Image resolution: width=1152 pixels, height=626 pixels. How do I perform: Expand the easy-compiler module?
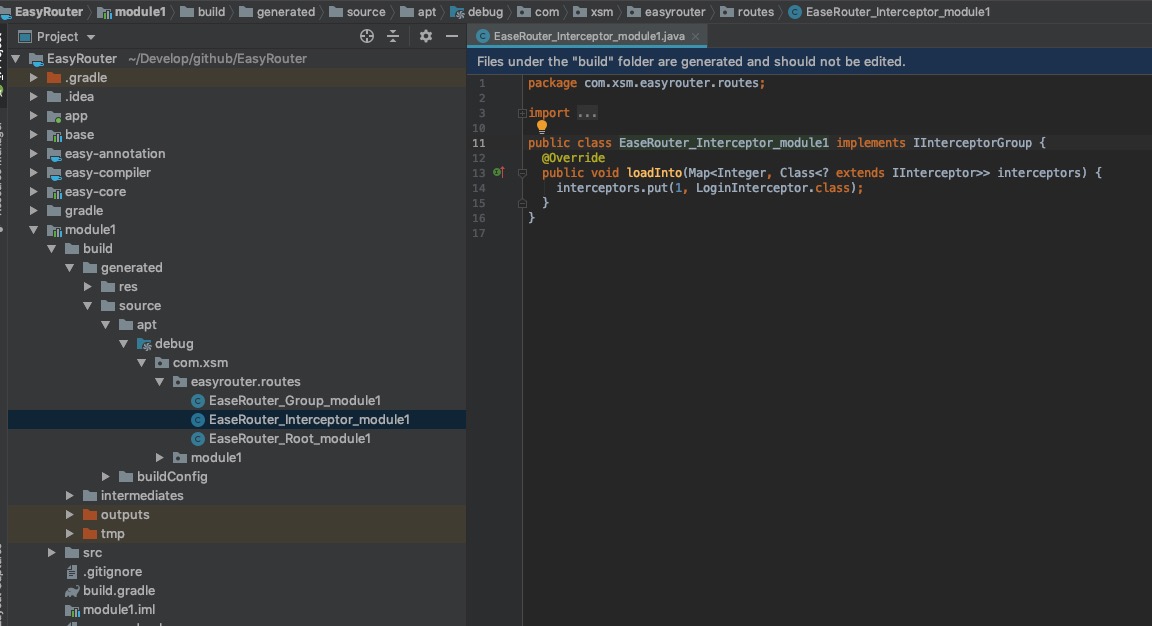click(x=34, y=173)
